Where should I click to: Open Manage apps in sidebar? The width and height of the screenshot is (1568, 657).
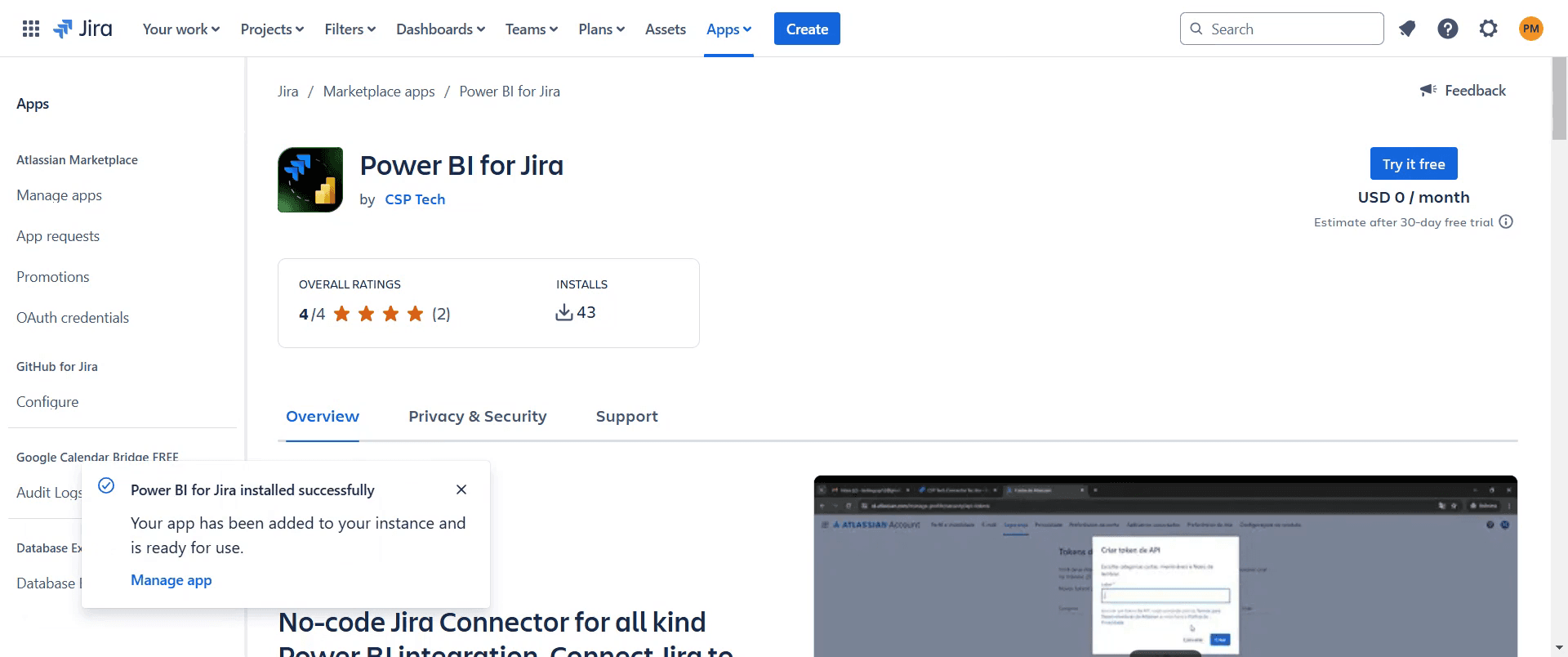[x=59, y=195]
